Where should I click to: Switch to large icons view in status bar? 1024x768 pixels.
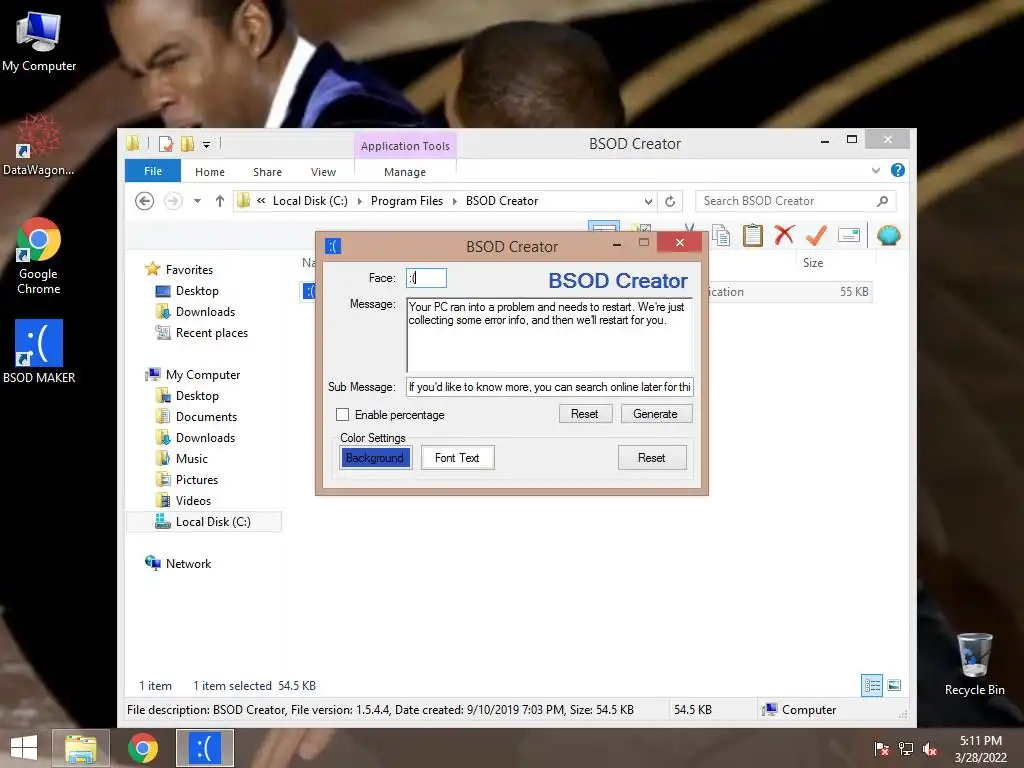coord(894,686)
